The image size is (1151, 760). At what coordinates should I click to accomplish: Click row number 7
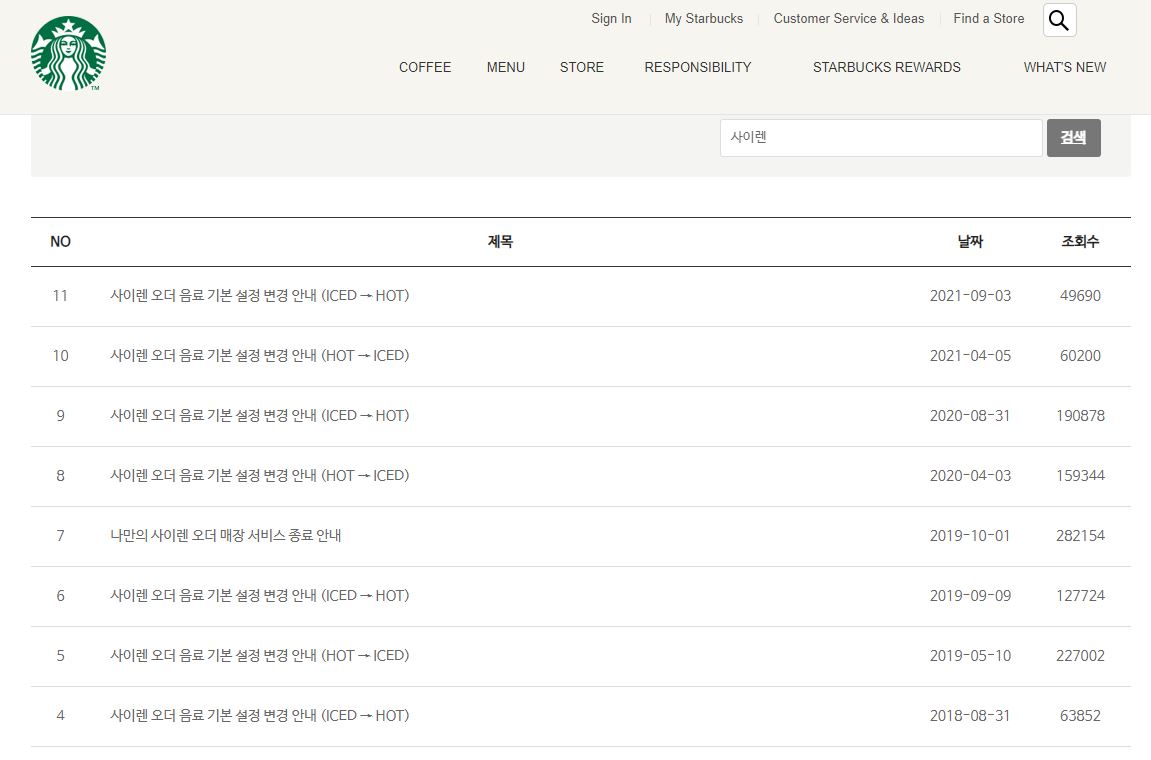pos(60,536)
